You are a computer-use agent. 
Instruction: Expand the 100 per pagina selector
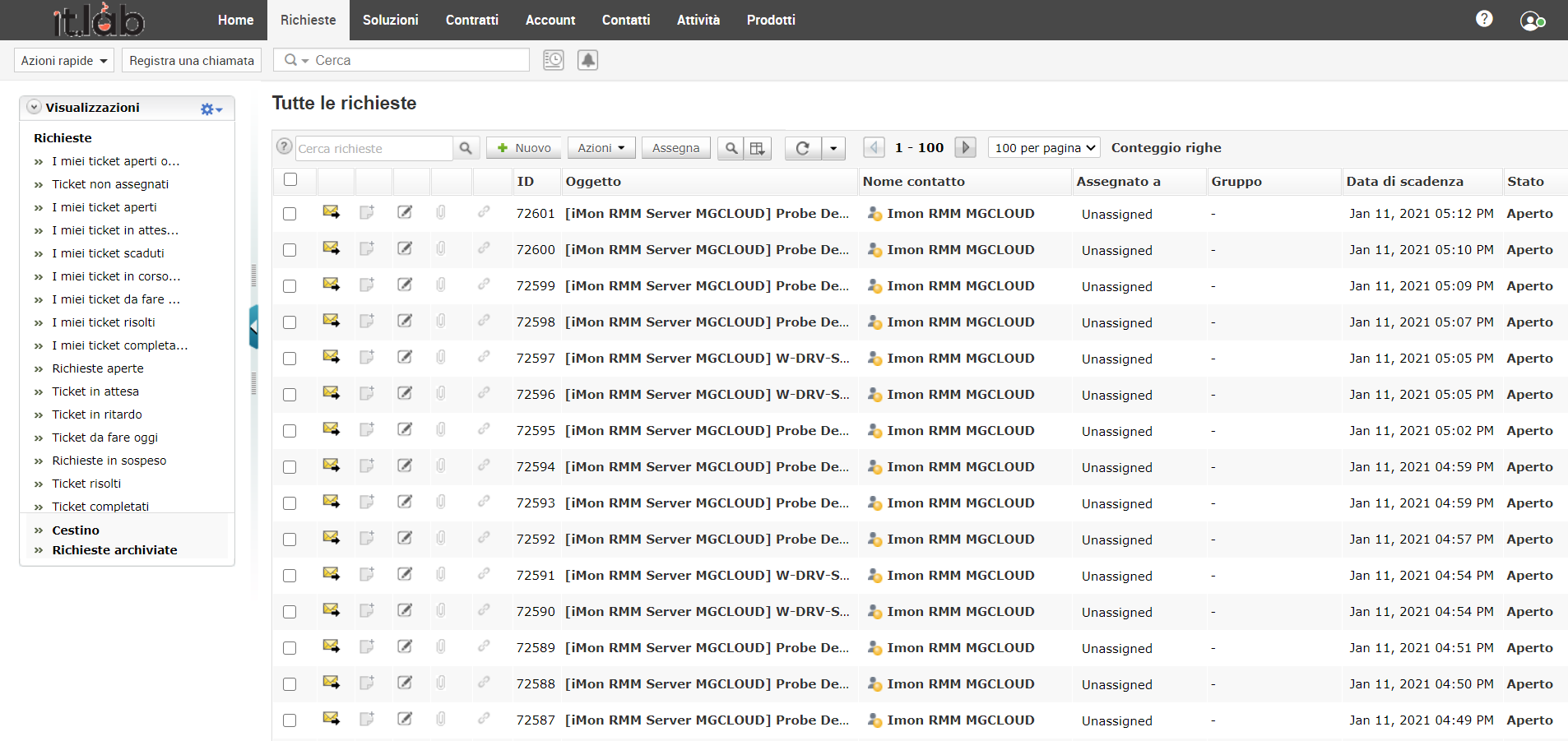click(1044, 148)
